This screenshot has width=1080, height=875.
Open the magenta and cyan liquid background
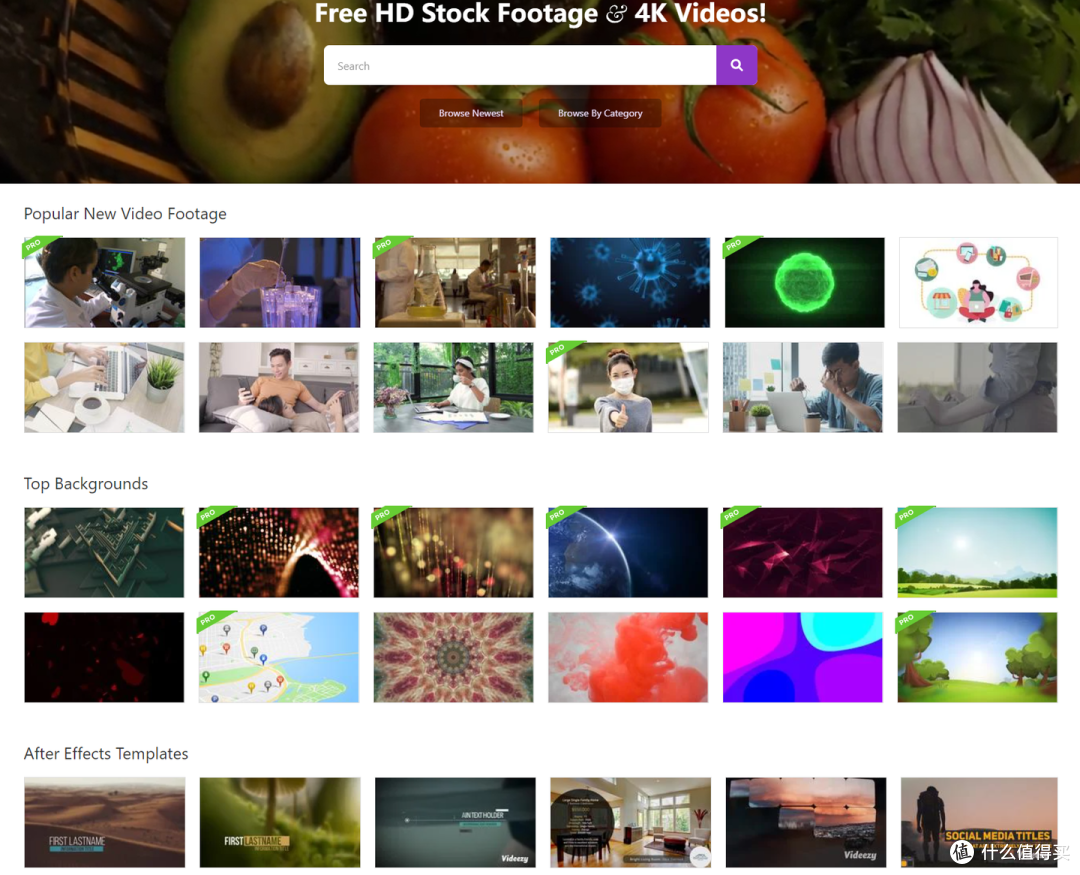tap(802, 657)
